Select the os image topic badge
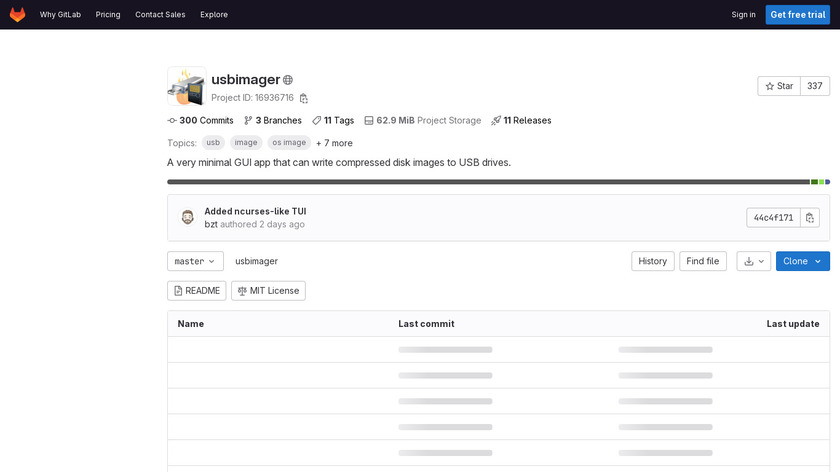The height and width of the screenshot is (472, 840). (x=289, y=143)
